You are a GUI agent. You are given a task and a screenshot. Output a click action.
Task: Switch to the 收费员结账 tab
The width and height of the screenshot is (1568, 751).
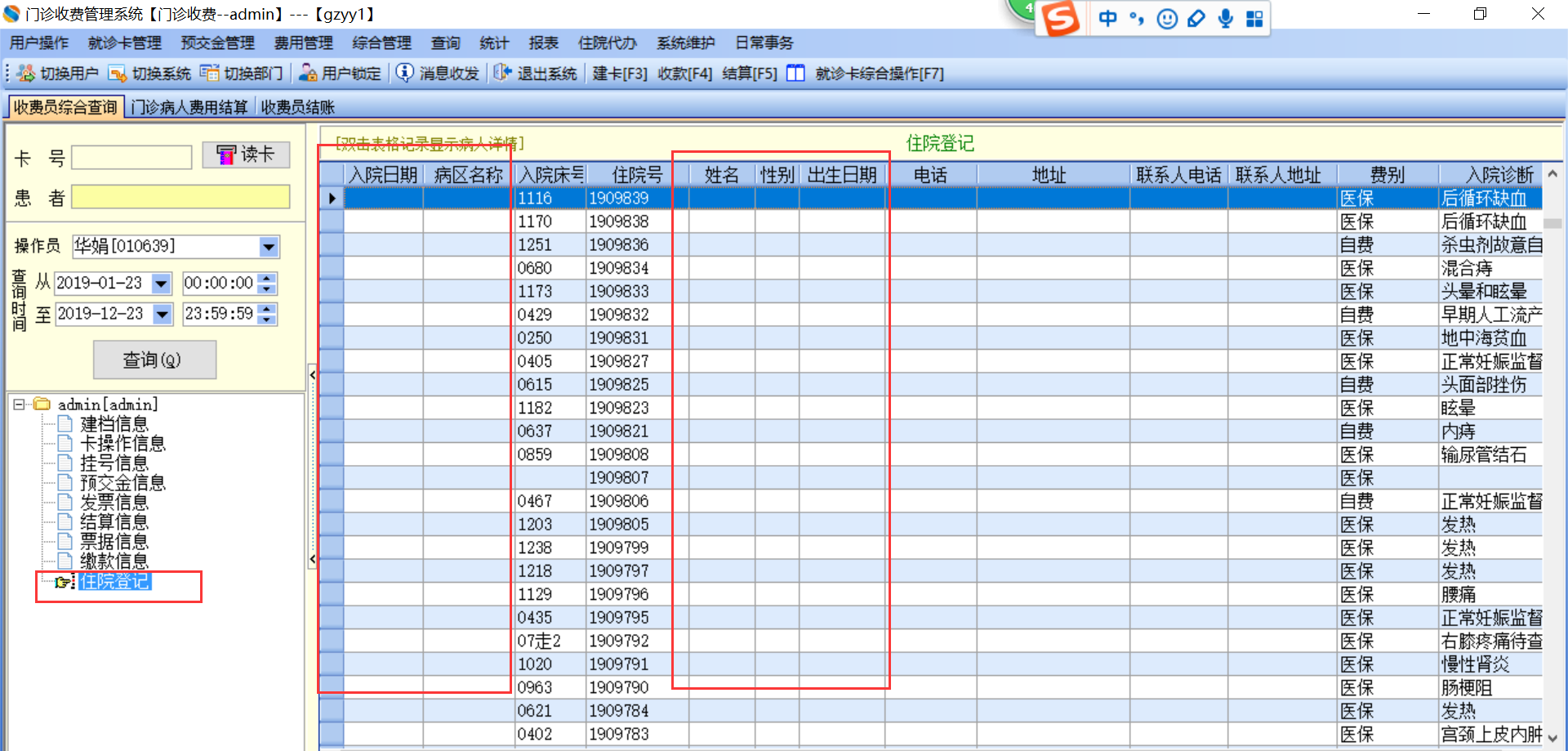298,107
